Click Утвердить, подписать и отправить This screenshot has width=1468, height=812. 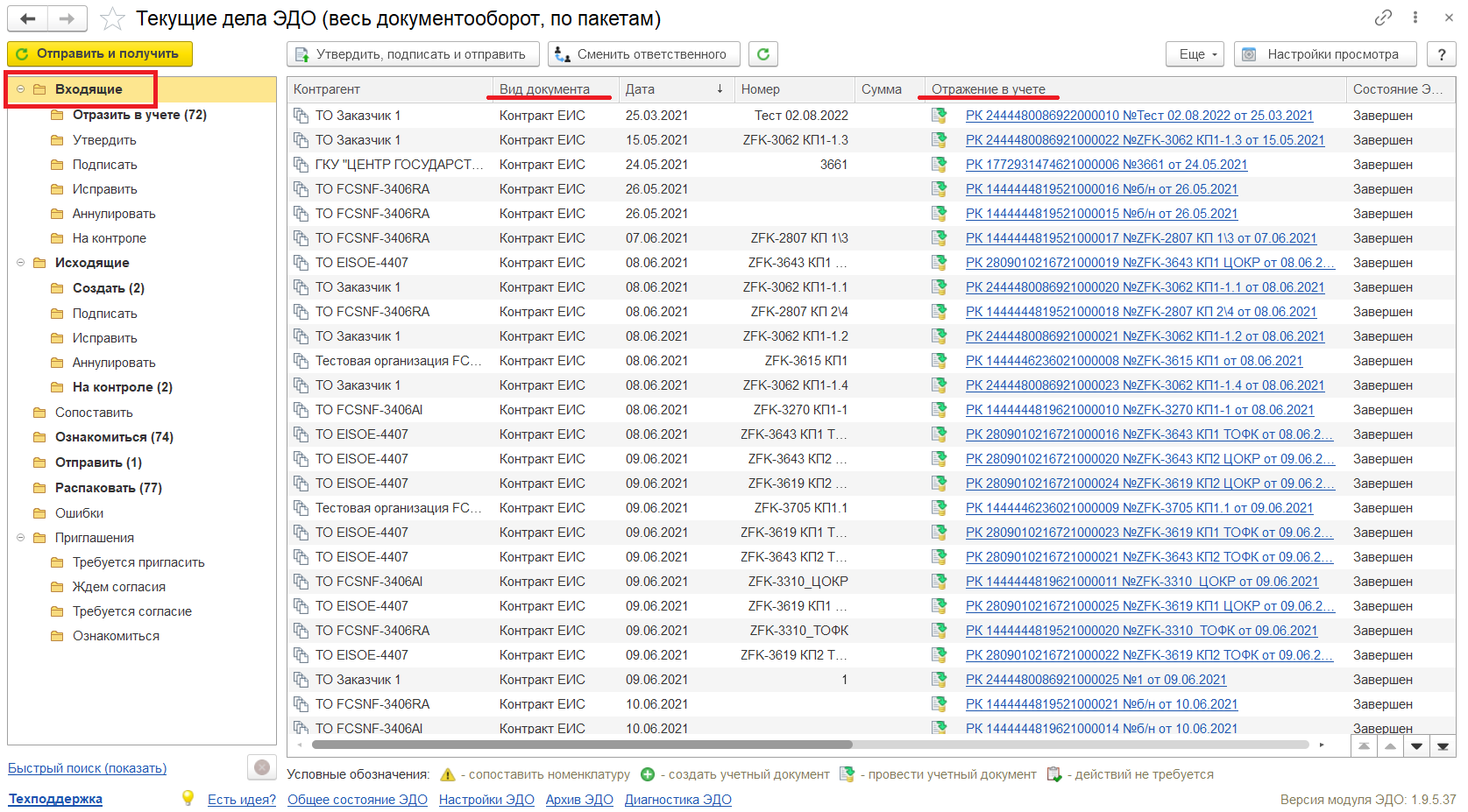413,54
